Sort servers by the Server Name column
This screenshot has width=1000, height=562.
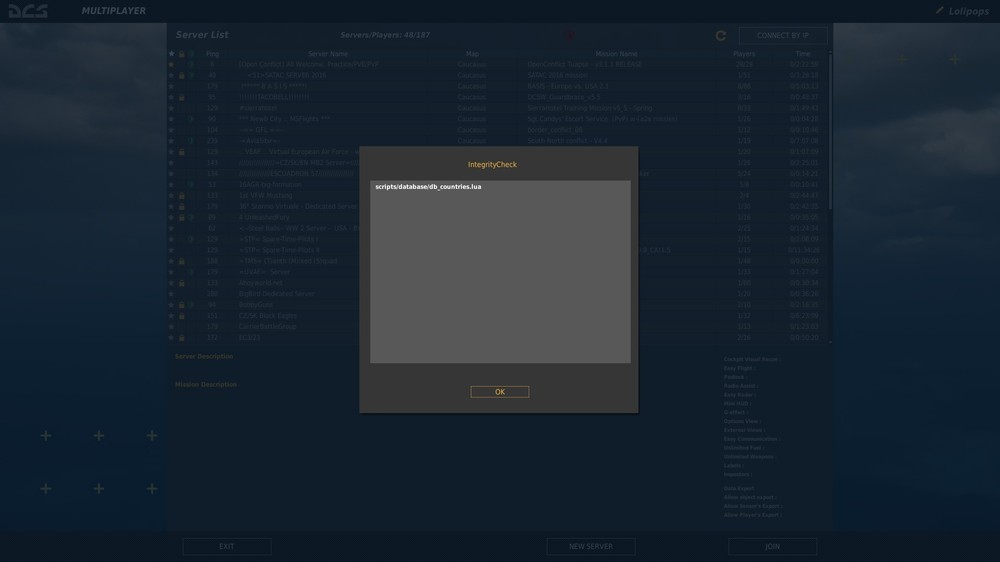click(328, 54)
